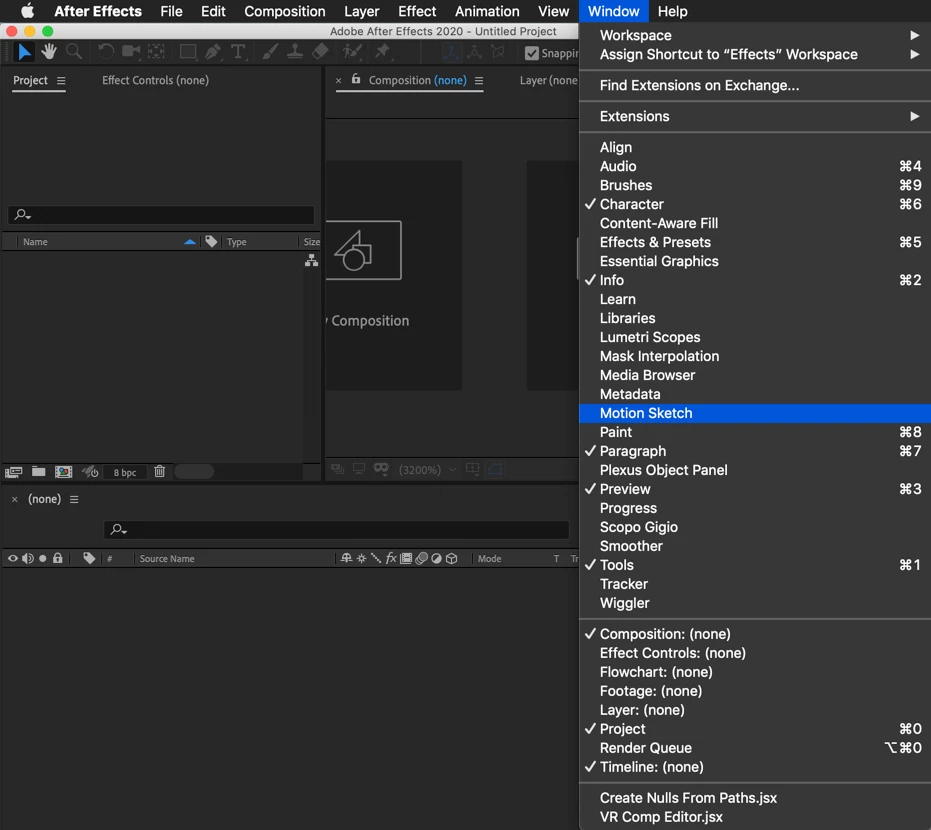Viewport: 931px width, 830px height.
Task: Toggle the Character panel menu item
Action: (x=755, y=204)
